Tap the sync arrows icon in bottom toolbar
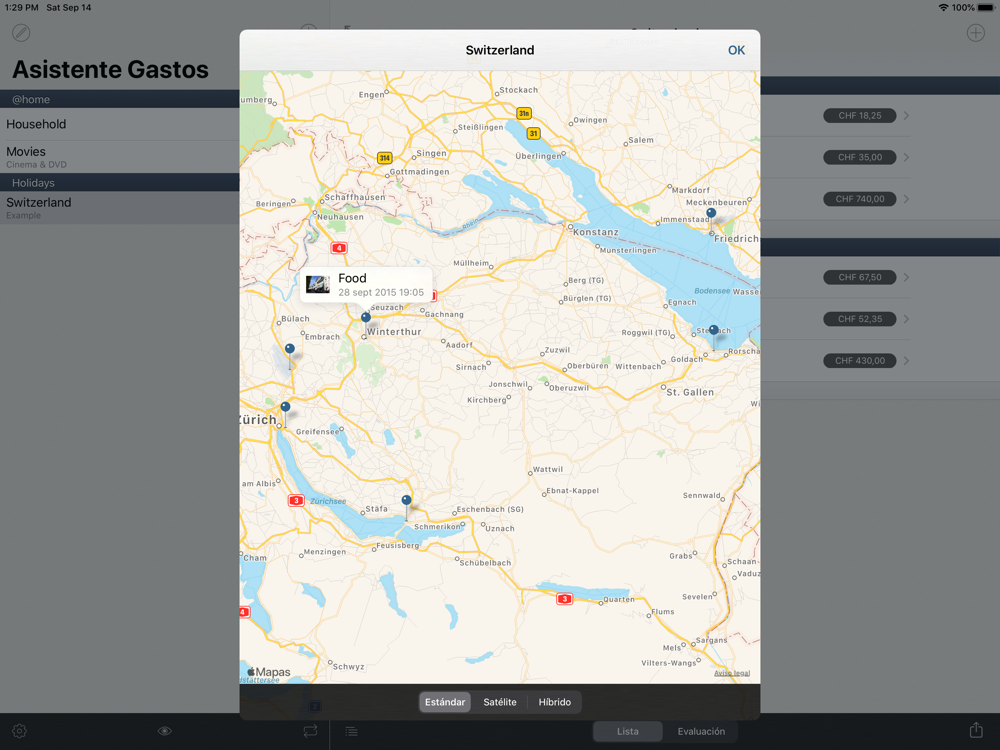 tap(311, 731)
